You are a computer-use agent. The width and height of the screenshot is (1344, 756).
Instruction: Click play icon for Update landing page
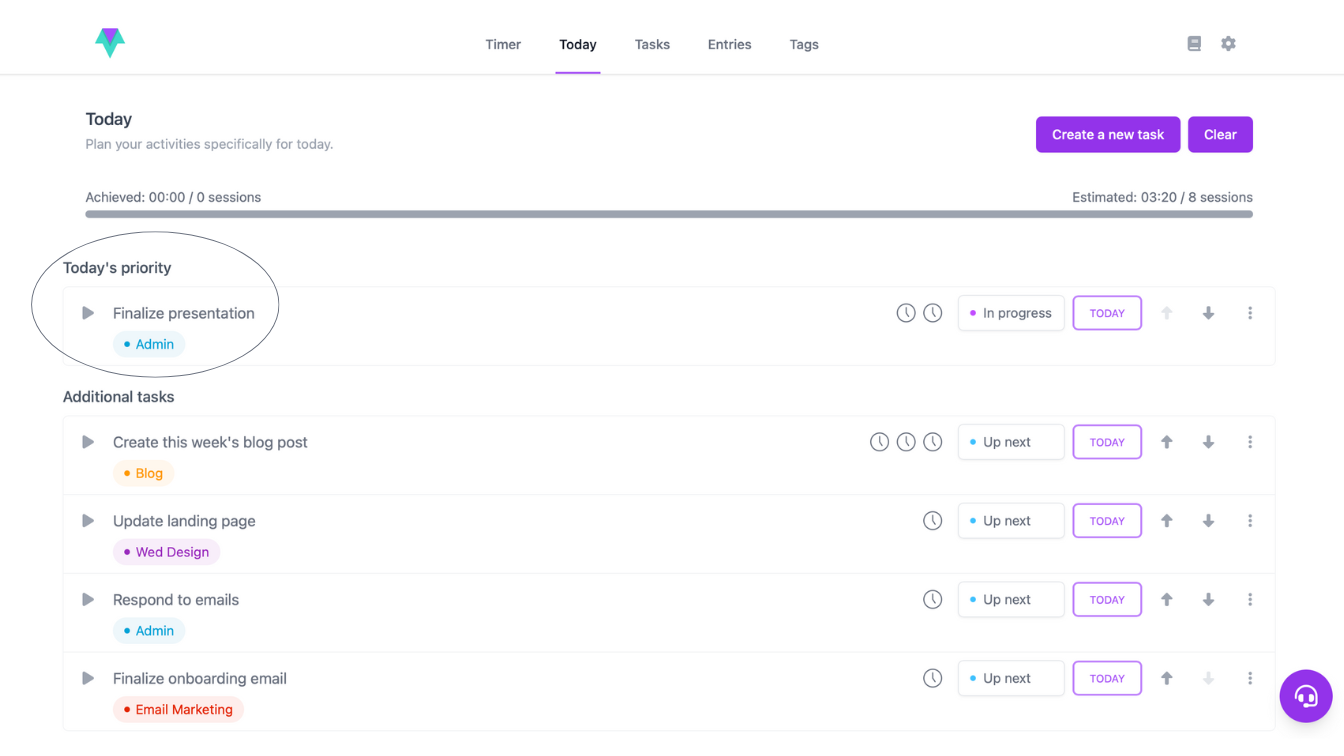point(88,521)
